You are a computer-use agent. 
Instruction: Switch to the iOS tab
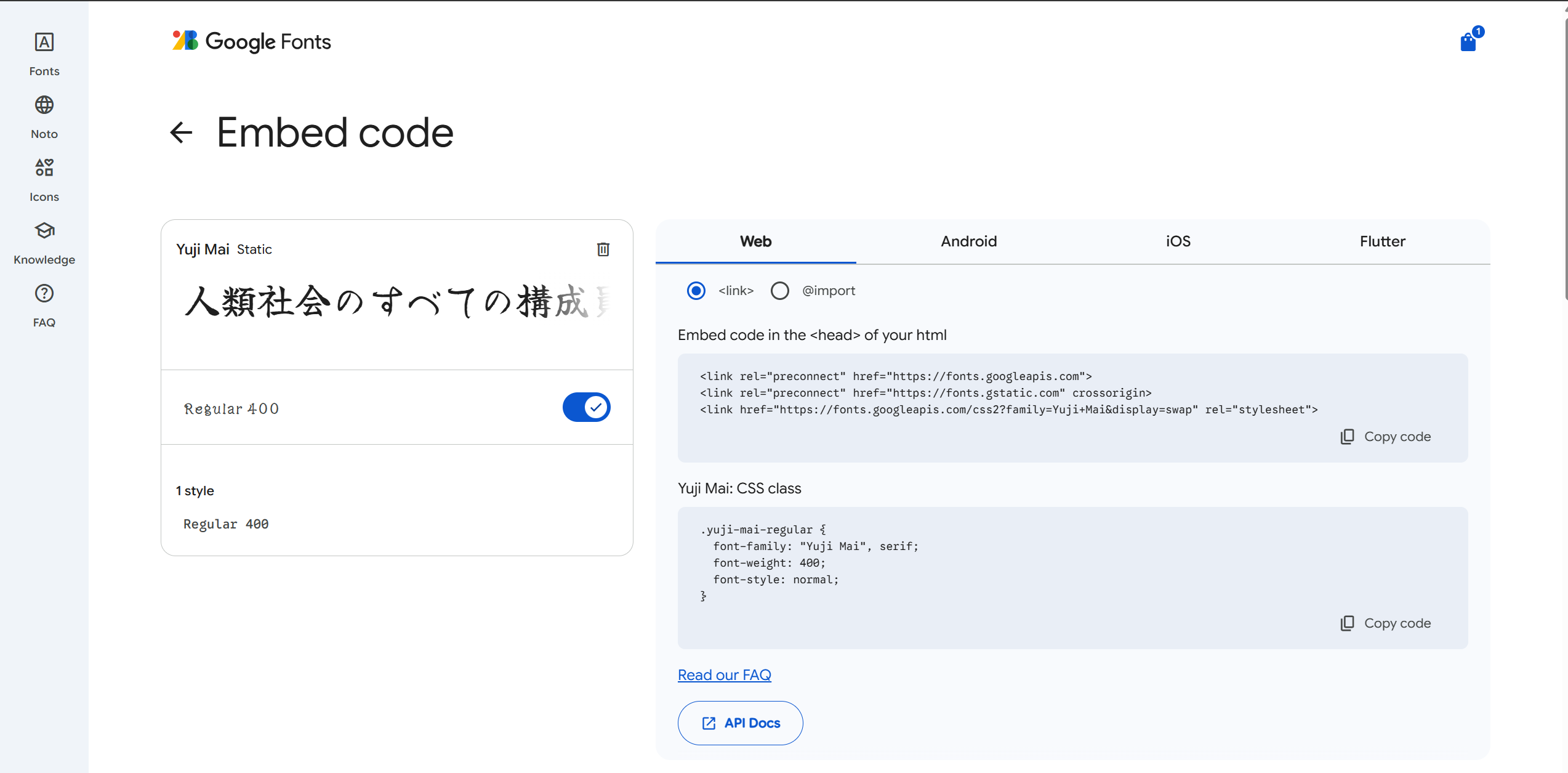(x=1177, y=241)
